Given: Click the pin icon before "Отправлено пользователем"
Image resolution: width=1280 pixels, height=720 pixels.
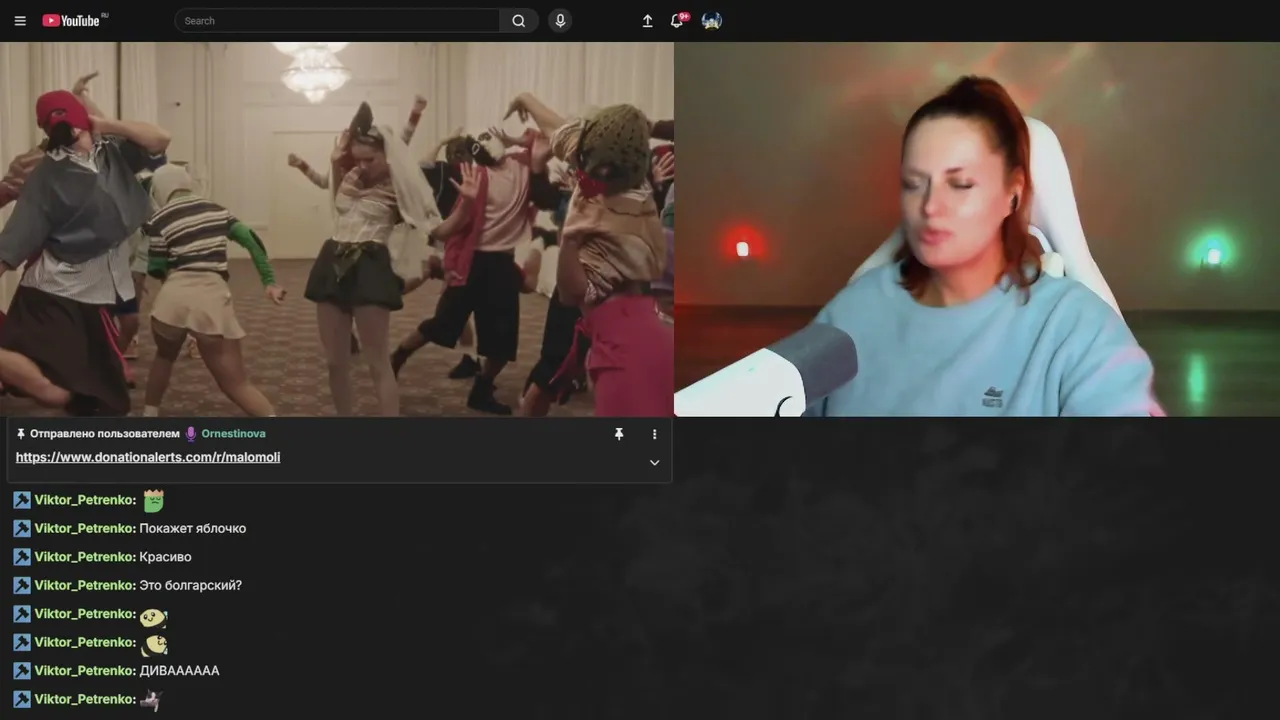Looking at the screenshot, I should coord(21,434).
